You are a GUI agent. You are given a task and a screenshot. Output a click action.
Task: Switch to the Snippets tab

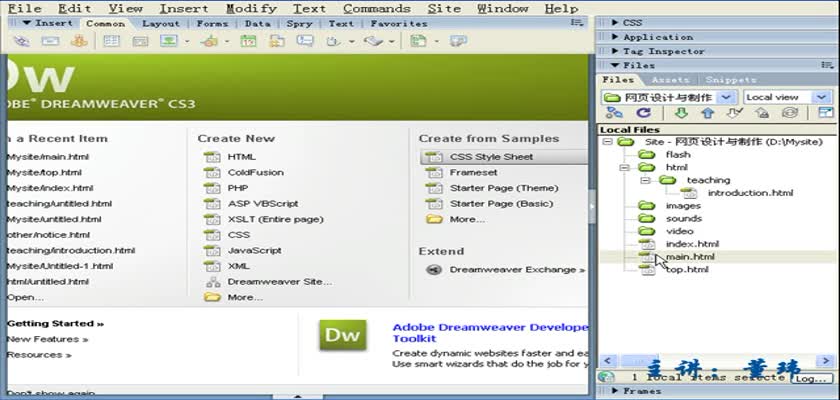coord(730,80)
